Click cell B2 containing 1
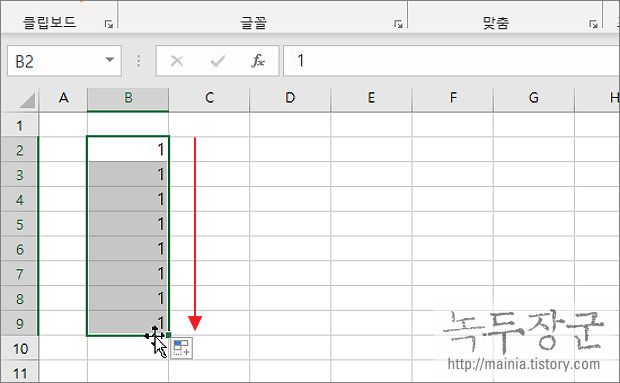The image size is (620, 383). point(128,149)
